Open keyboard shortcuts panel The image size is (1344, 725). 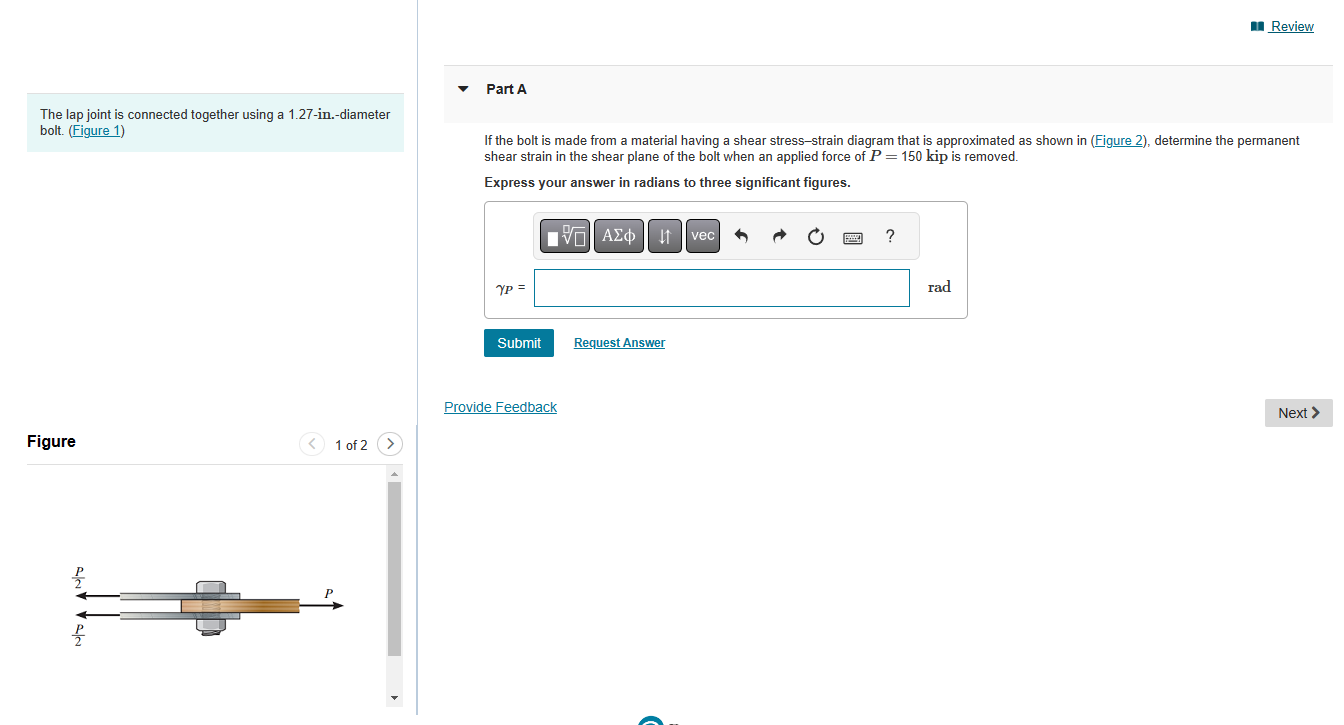point(853,238)
